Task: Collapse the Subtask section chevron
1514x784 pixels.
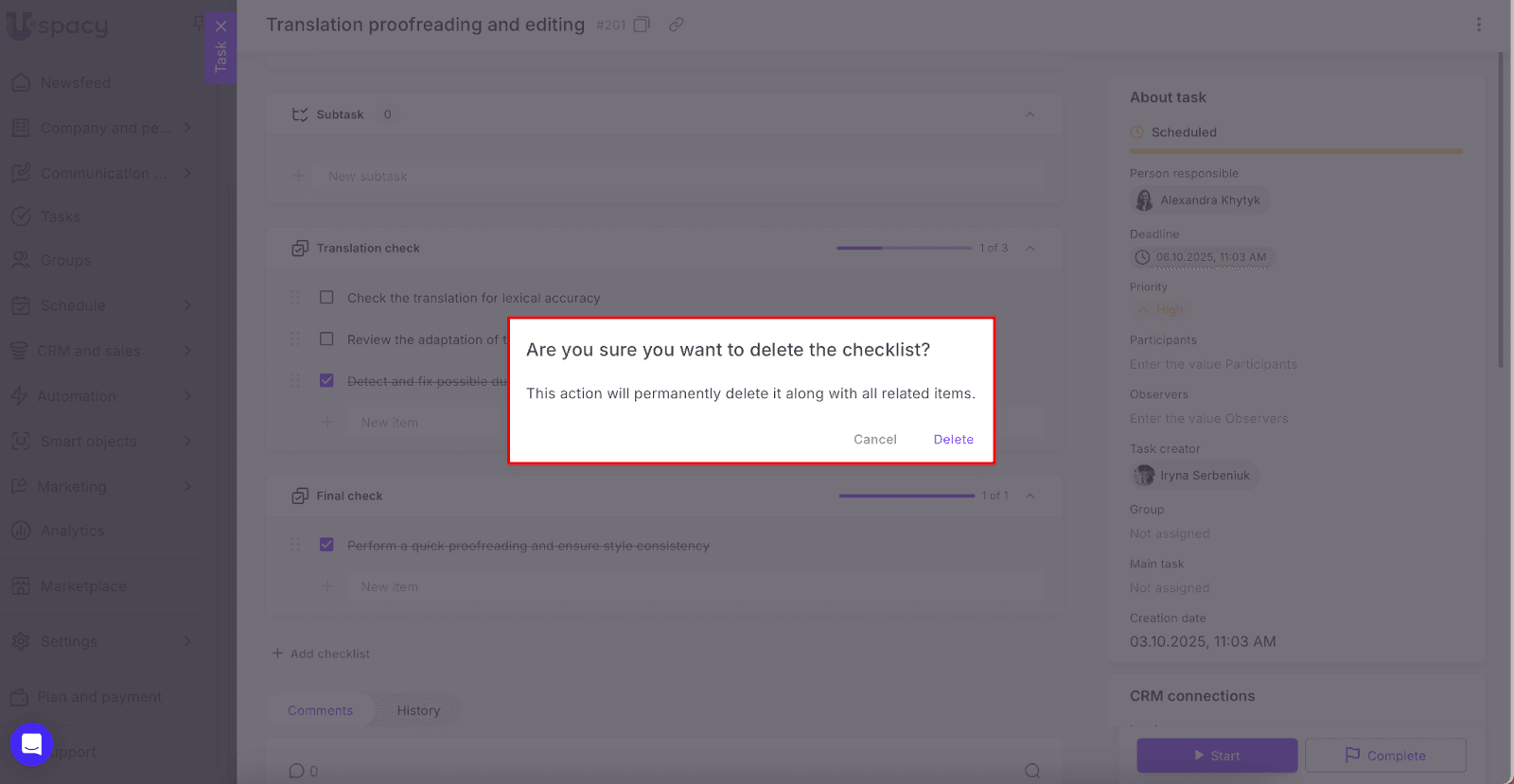Action: tap(1030, 114)
